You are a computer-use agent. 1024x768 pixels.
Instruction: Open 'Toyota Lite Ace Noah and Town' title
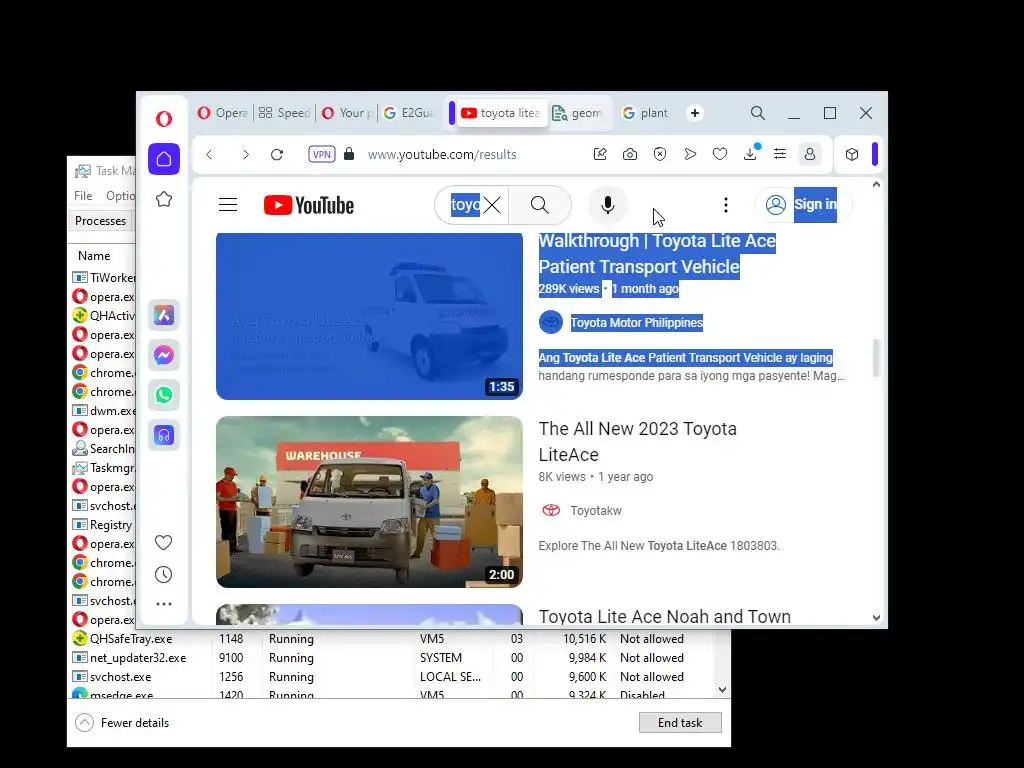coord(664,616)
